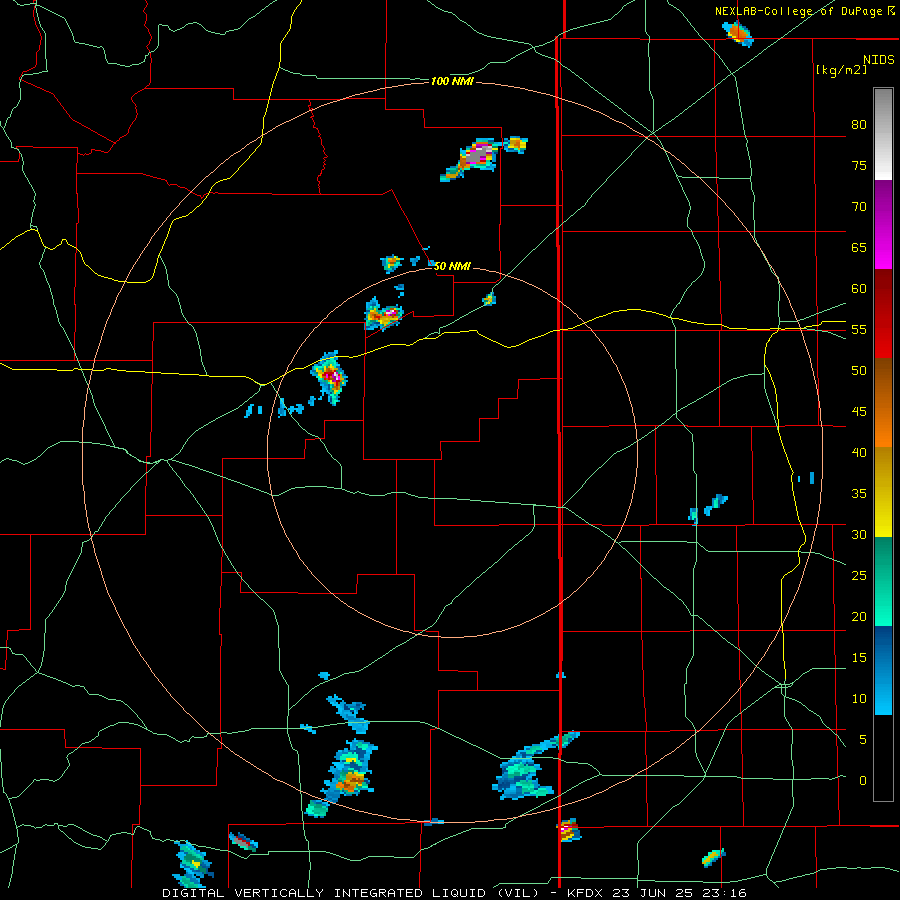Click the 20 value on the color scale
900x900 pixels.
coord(859,616)
